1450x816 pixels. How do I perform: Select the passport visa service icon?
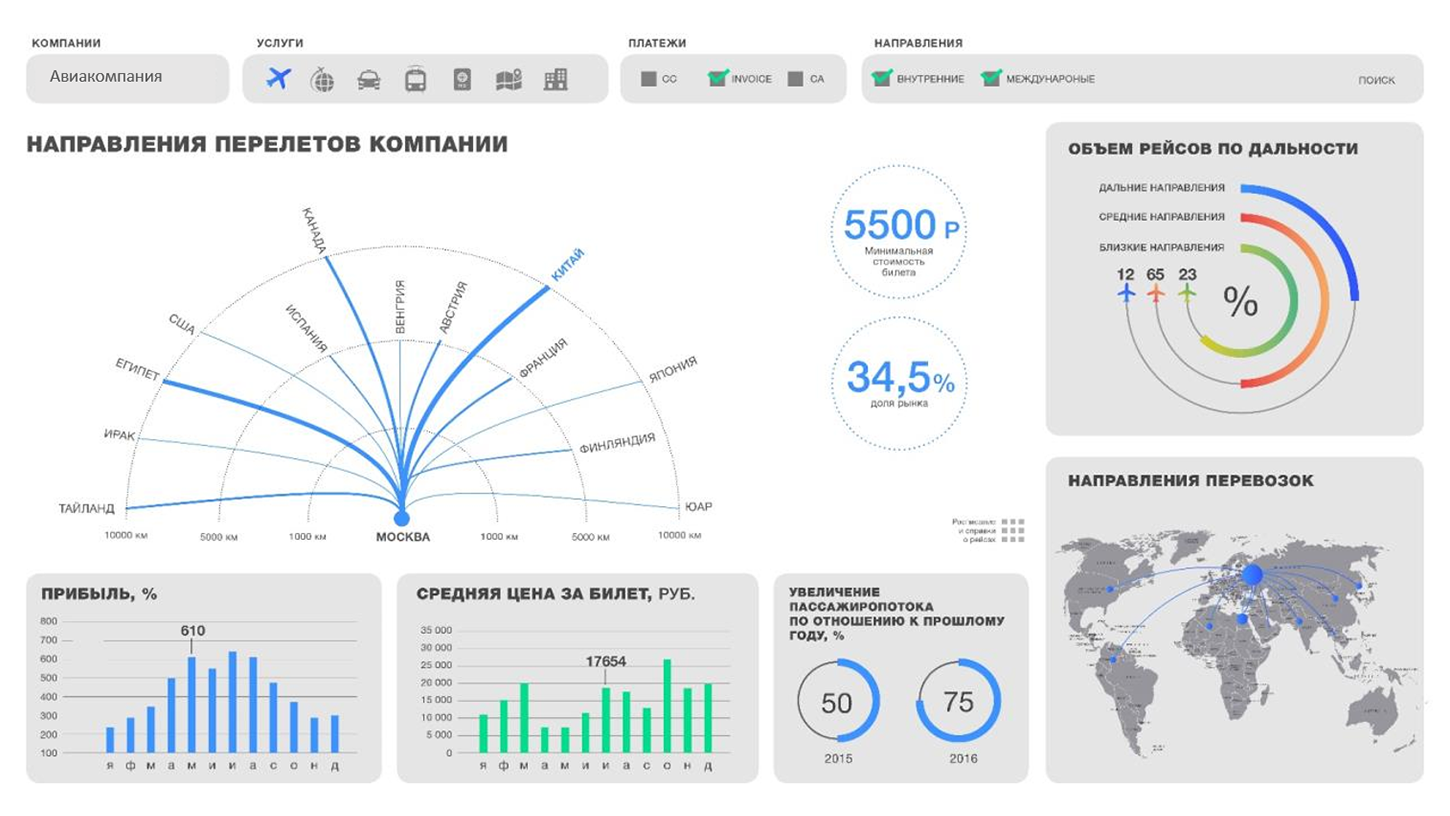pos(462,79)
